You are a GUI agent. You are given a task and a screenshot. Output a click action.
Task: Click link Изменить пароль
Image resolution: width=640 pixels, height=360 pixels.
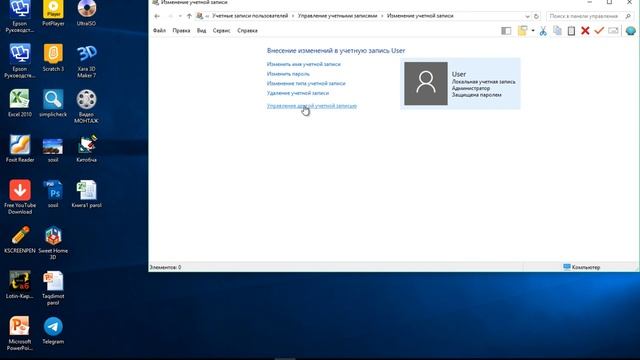pyautogui.click(x=288, y=74)
